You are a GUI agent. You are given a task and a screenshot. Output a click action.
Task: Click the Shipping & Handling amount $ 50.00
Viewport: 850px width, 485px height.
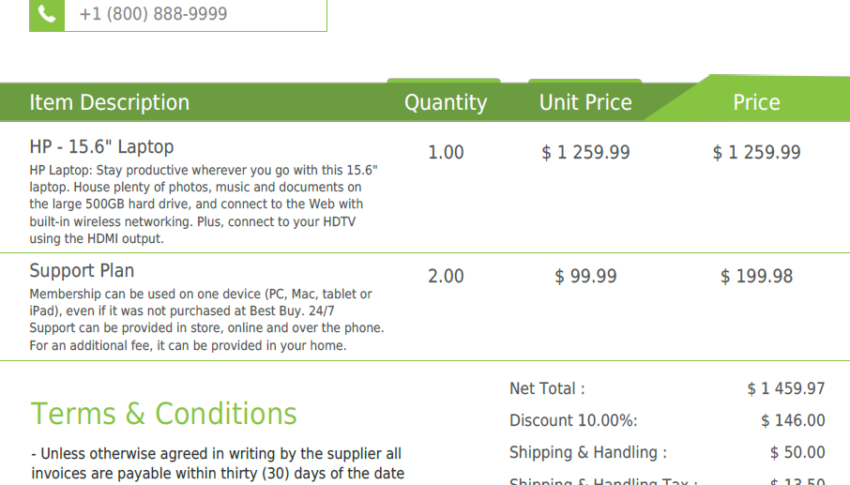tap(797, 452)
